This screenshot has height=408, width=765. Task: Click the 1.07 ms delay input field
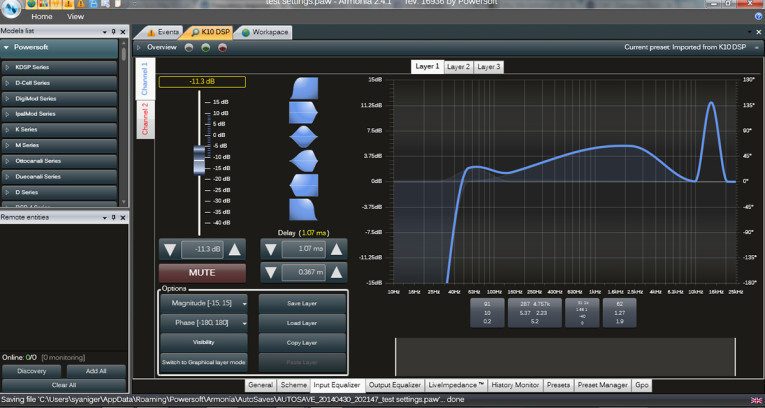(303, 249)
